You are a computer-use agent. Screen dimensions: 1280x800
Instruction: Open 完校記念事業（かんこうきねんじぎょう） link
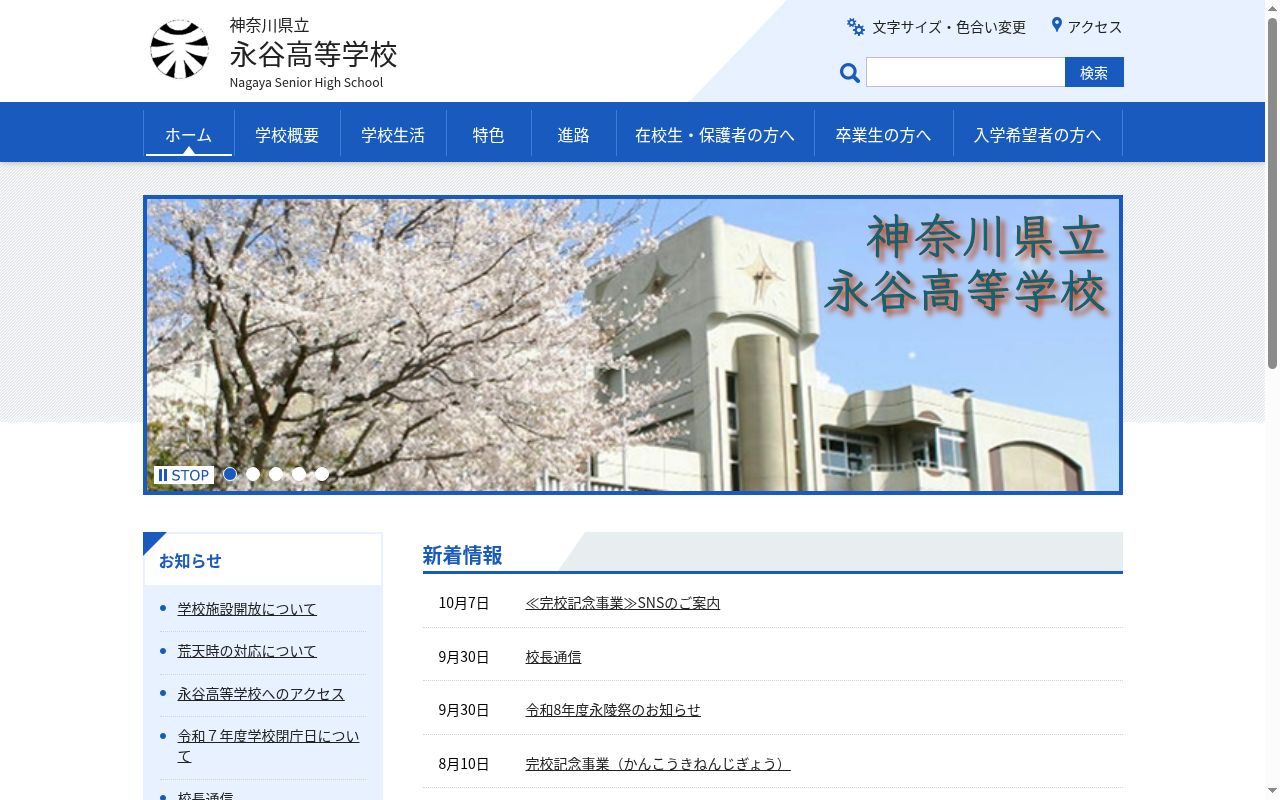(x=658, y=763)
